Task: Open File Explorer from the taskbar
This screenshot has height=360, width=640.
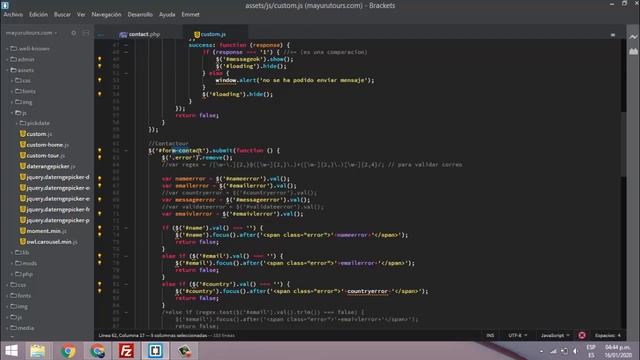Action: 38,351
